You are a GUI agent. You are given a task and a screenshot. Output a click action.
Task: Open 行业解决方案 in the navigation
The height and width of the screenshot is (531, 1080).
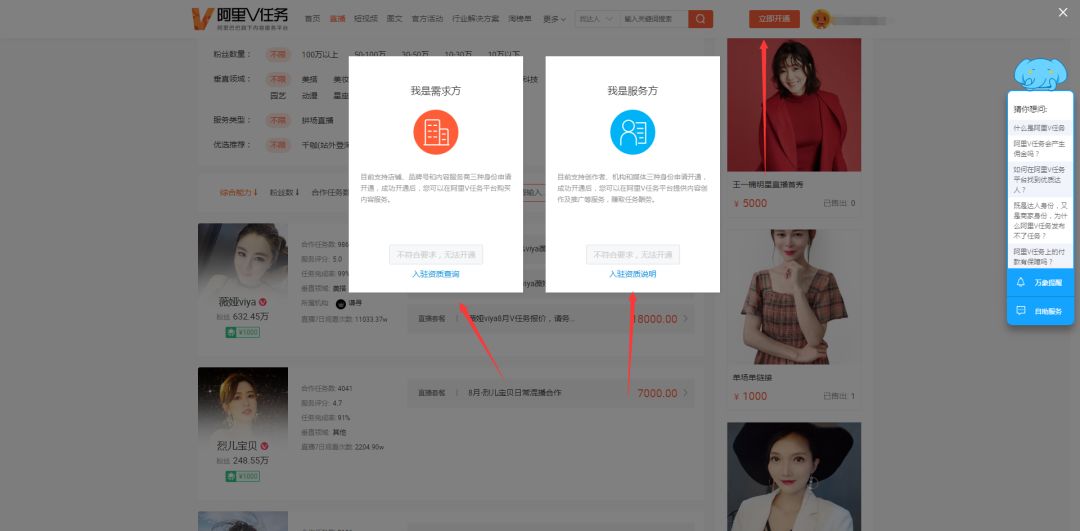476,19
